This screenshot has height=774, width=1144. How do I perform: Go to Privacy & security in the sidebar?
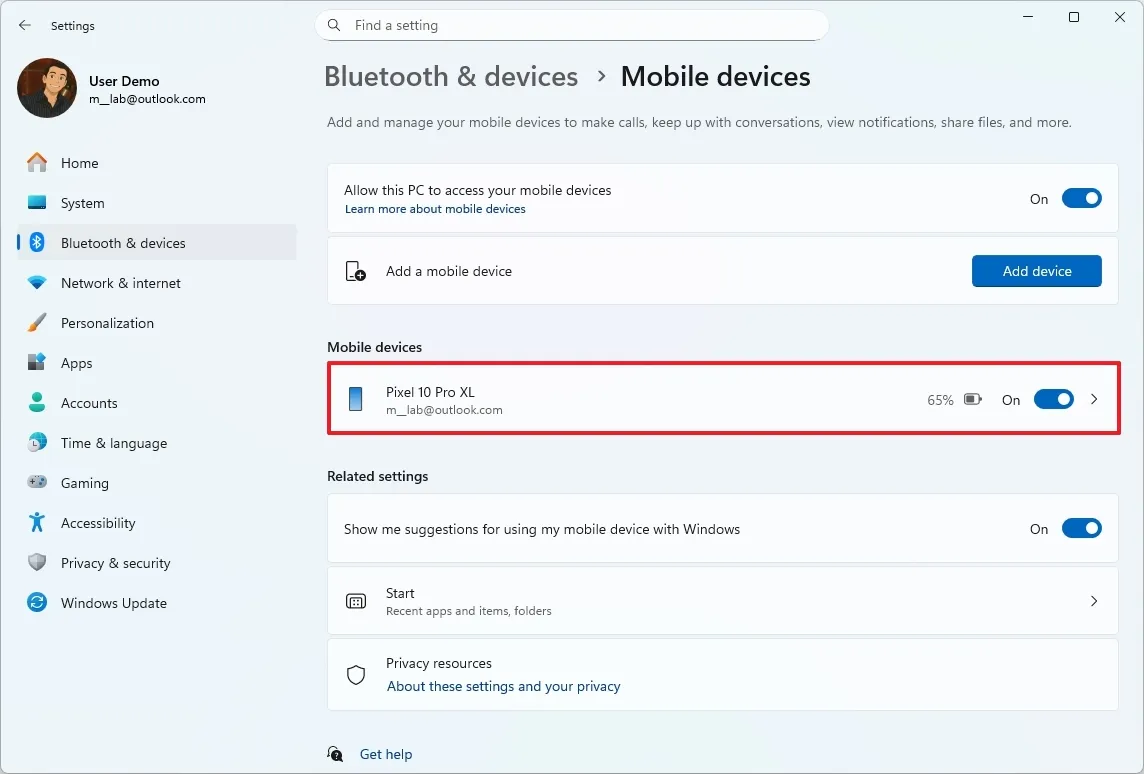click(x=37, y=562)
